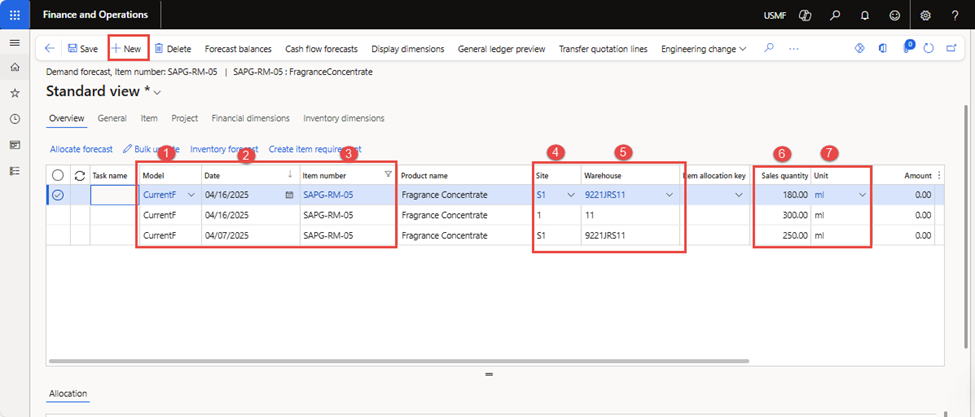Open the form in a new window
975x417 pixels.
951,48
